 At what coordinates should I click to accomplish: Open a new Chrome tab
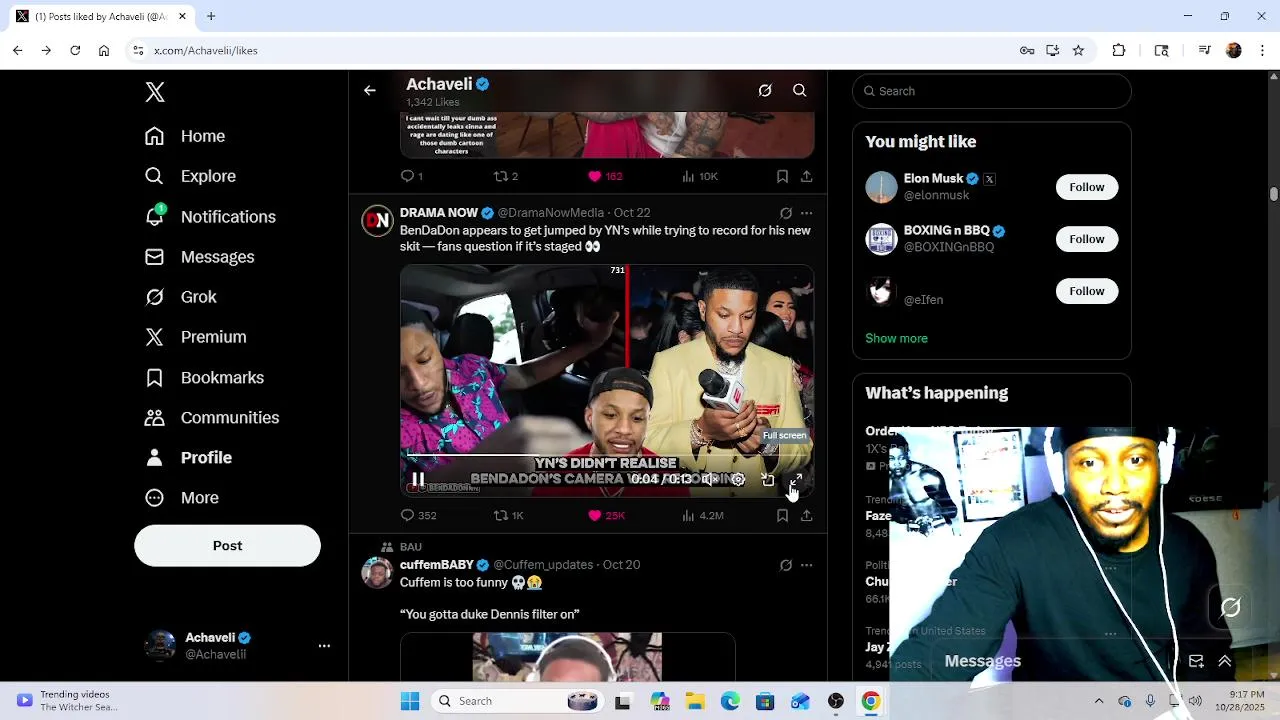pos(211,16)
